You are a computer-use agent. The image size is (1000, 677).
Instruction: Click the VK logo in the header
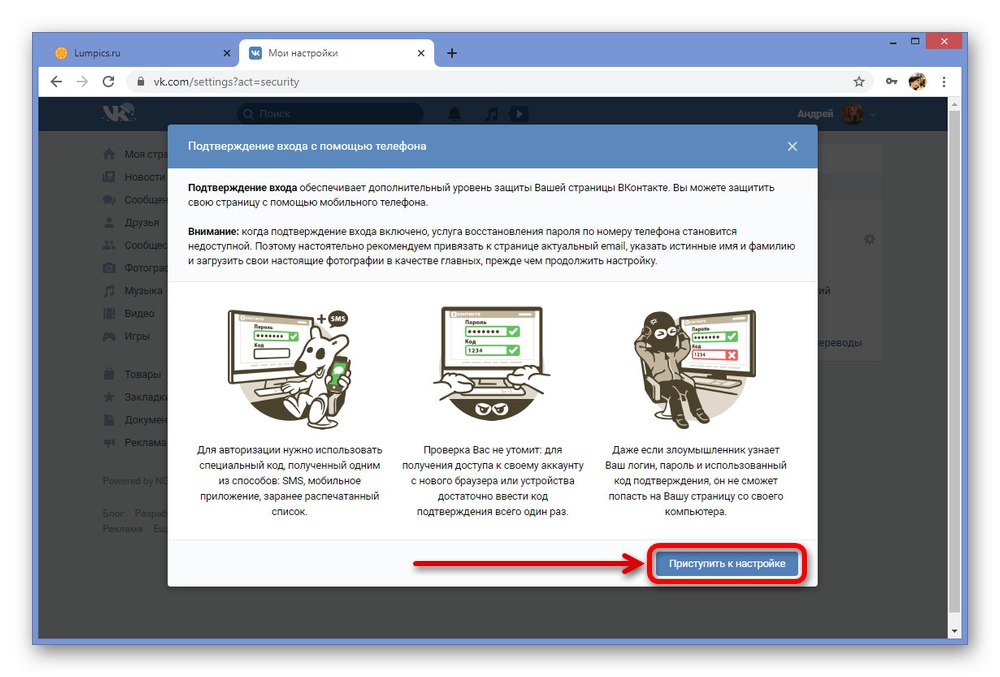[117, 113]
